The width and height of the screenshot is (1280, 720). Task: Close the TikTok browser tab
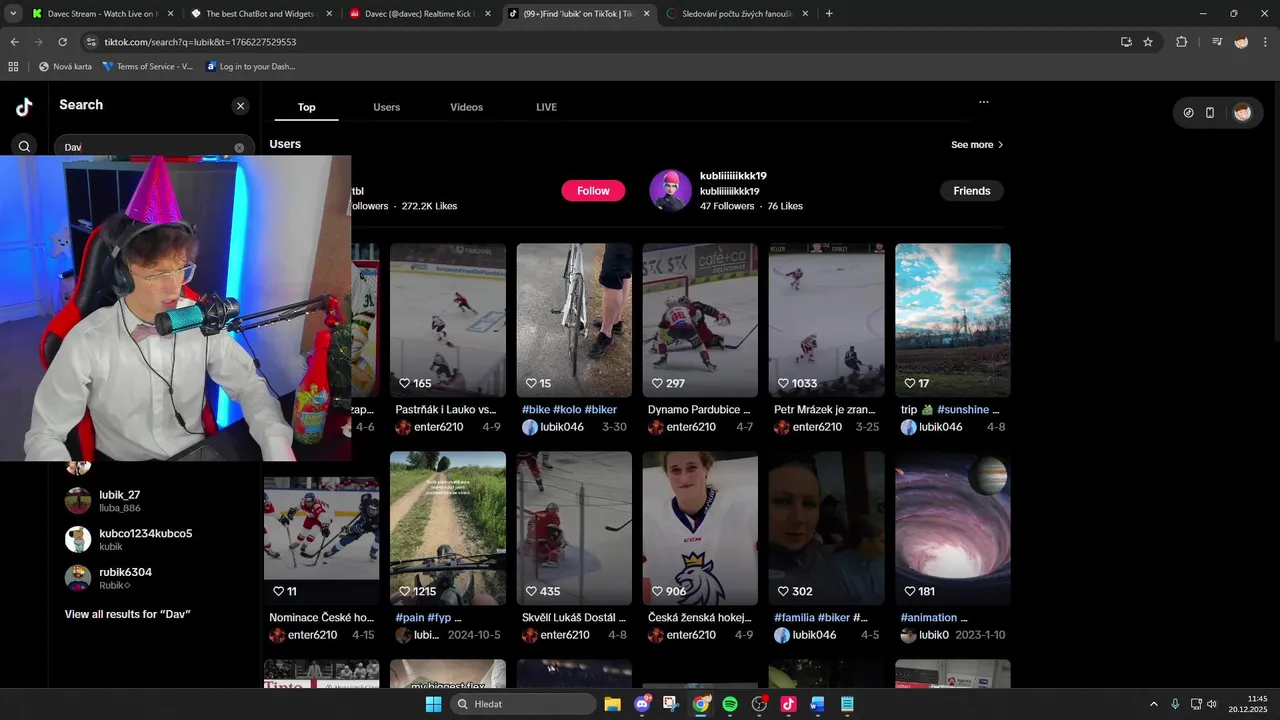[x=647, y=14]
